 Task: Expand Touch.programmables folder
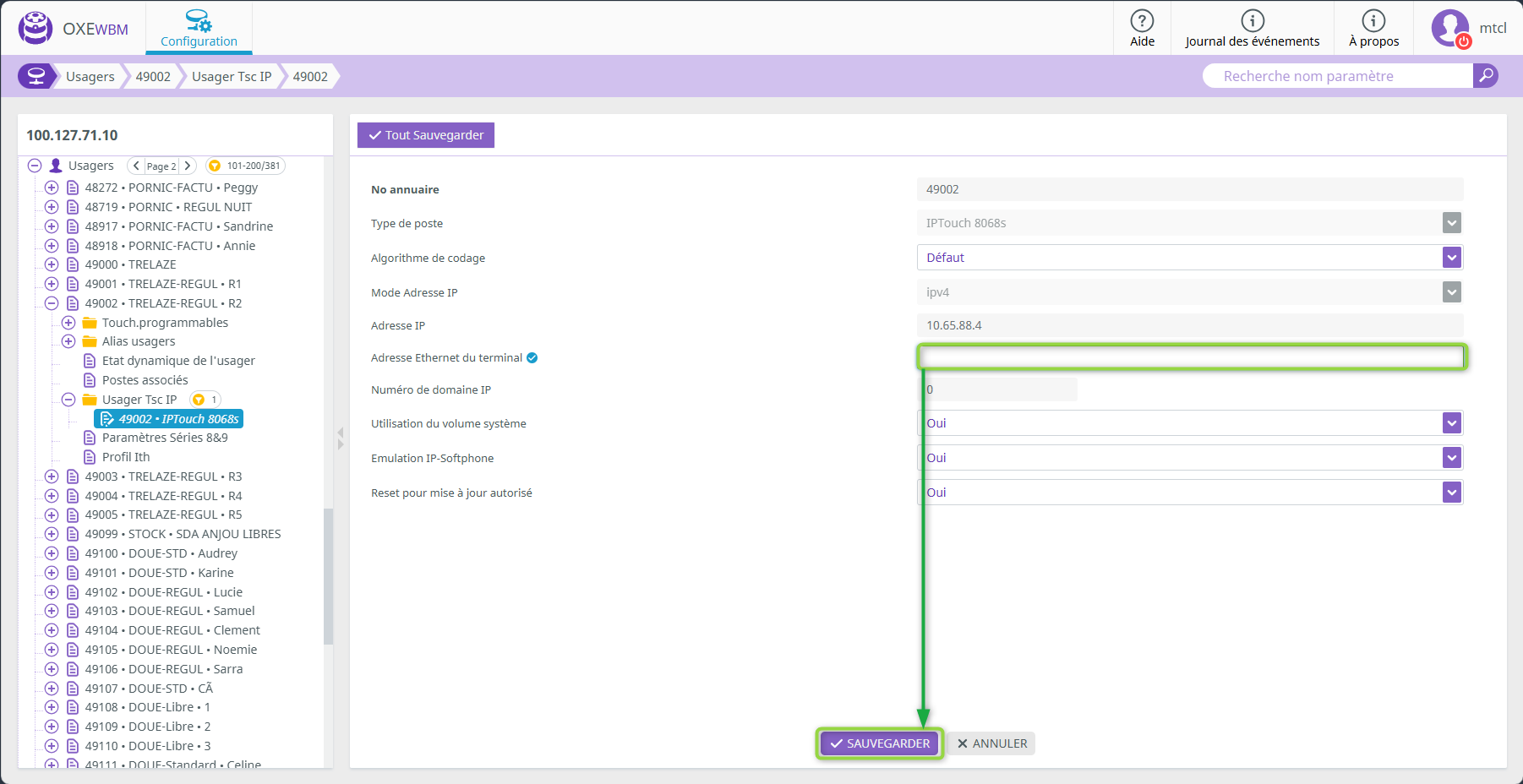[x=68, y=323]
